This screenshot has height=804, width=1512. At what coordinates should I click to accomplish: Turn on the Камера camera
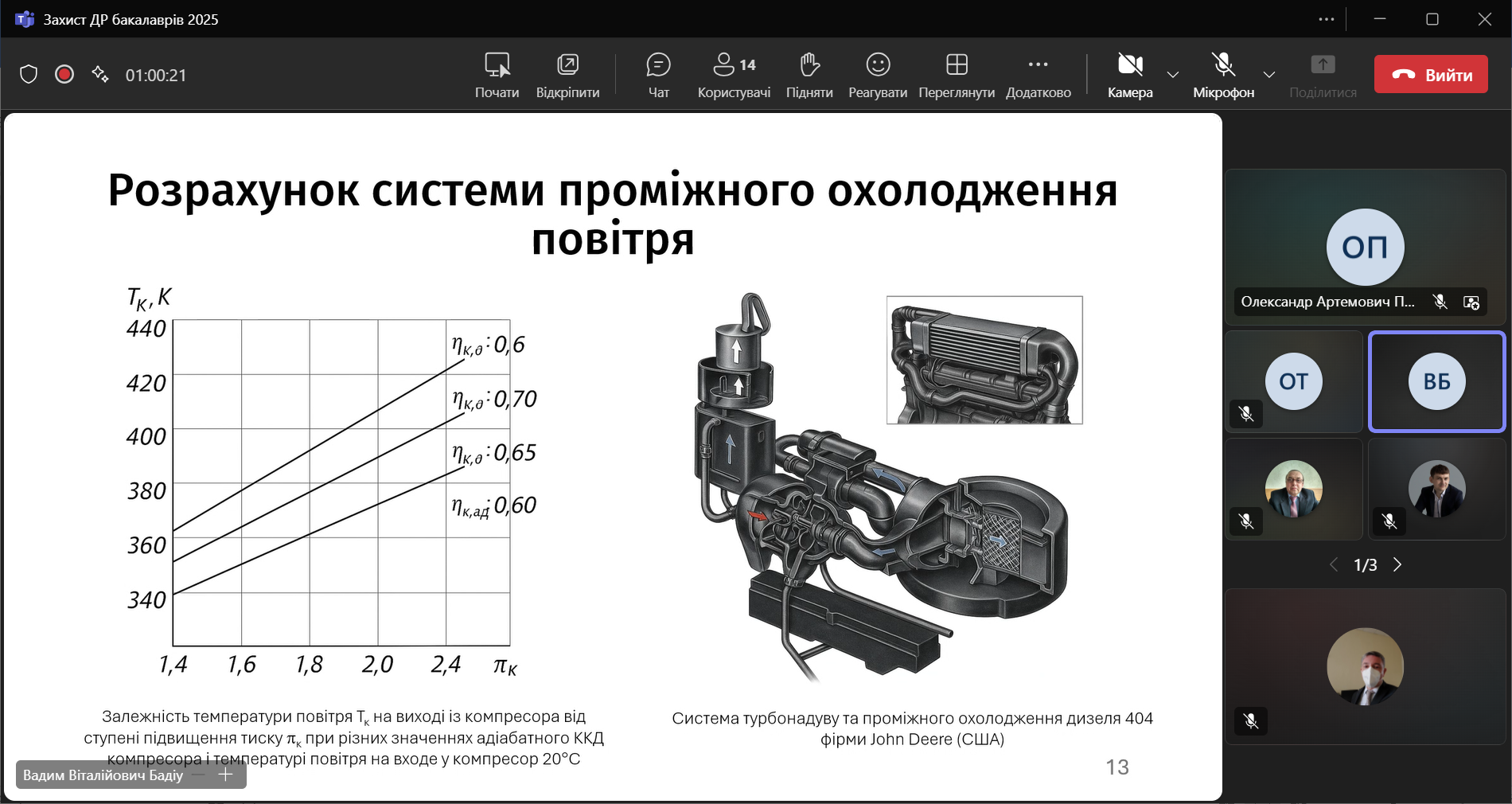pos(1130,75)
